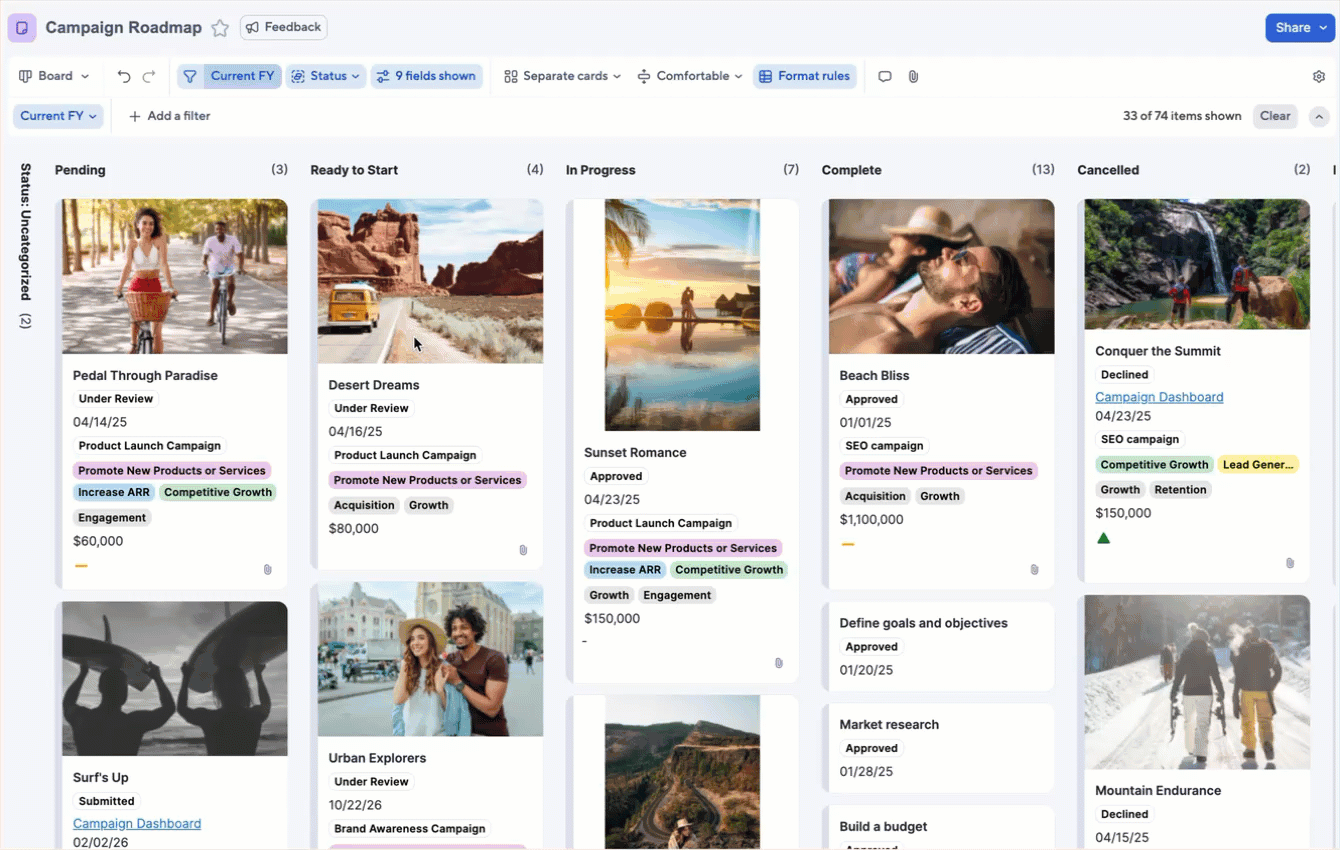Open the Pedal Through Paradise card title
1340x850 pixels.
(x=145, y=376)
